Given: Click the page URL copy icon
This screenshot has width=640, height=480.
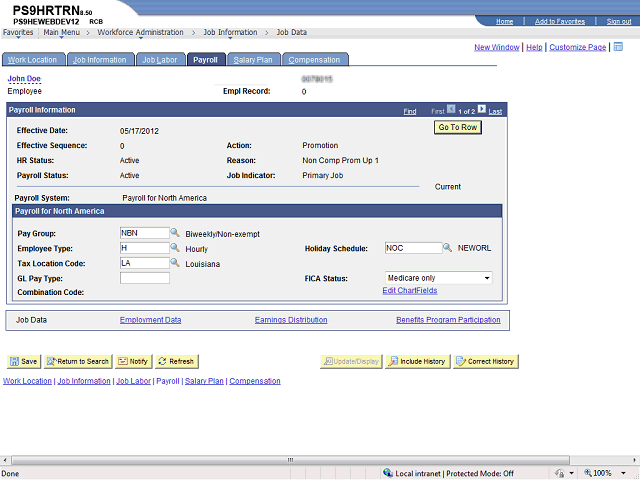Looking at the screenshot, I should click(618, 46).
